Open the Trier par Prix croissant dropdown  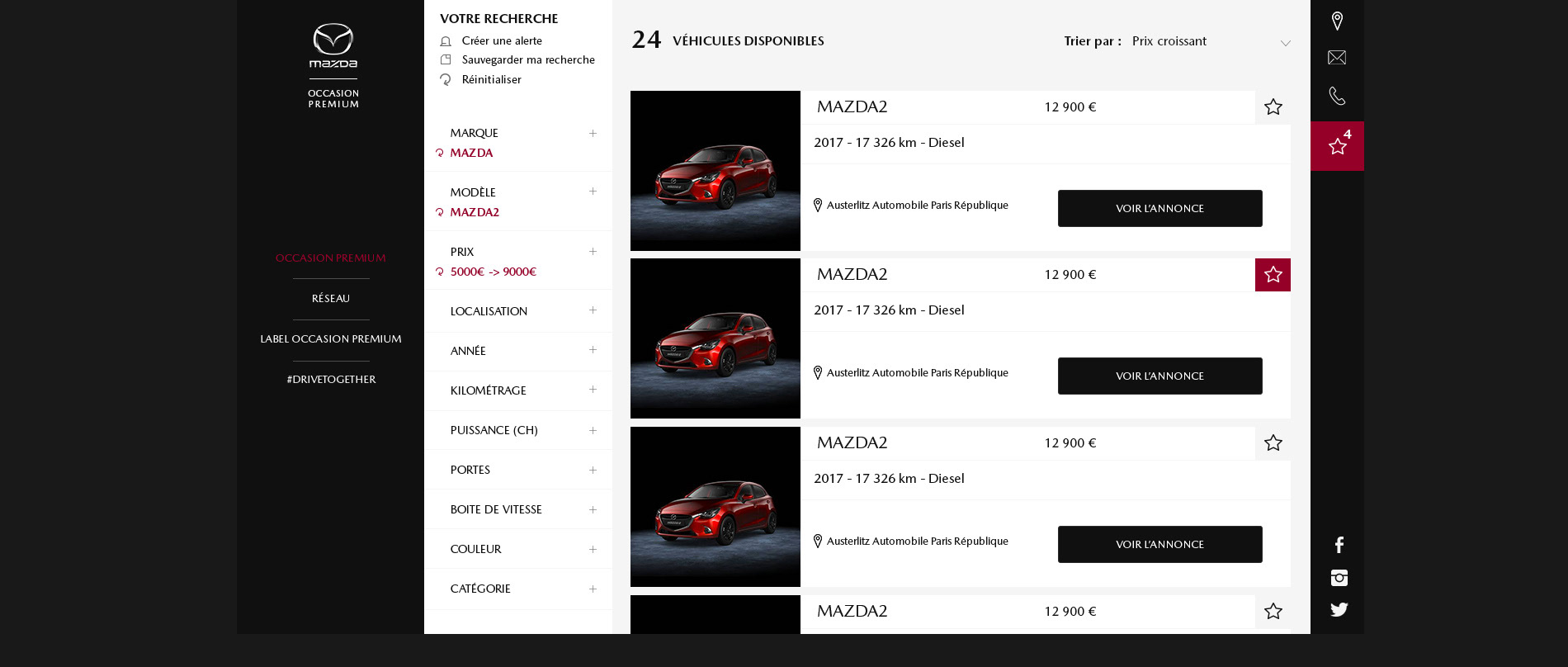pyautogui.click(x=1210, y=41)
